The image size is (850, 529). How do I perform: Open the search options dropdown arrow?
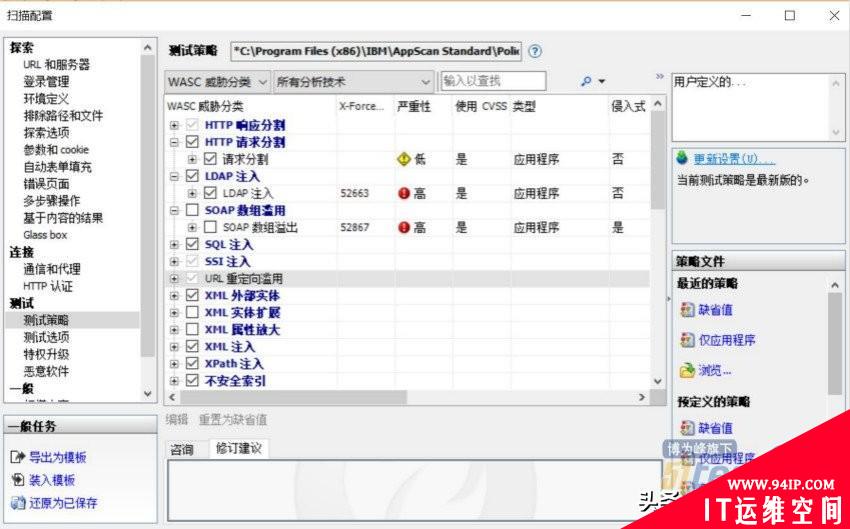(x=602, y=82)
